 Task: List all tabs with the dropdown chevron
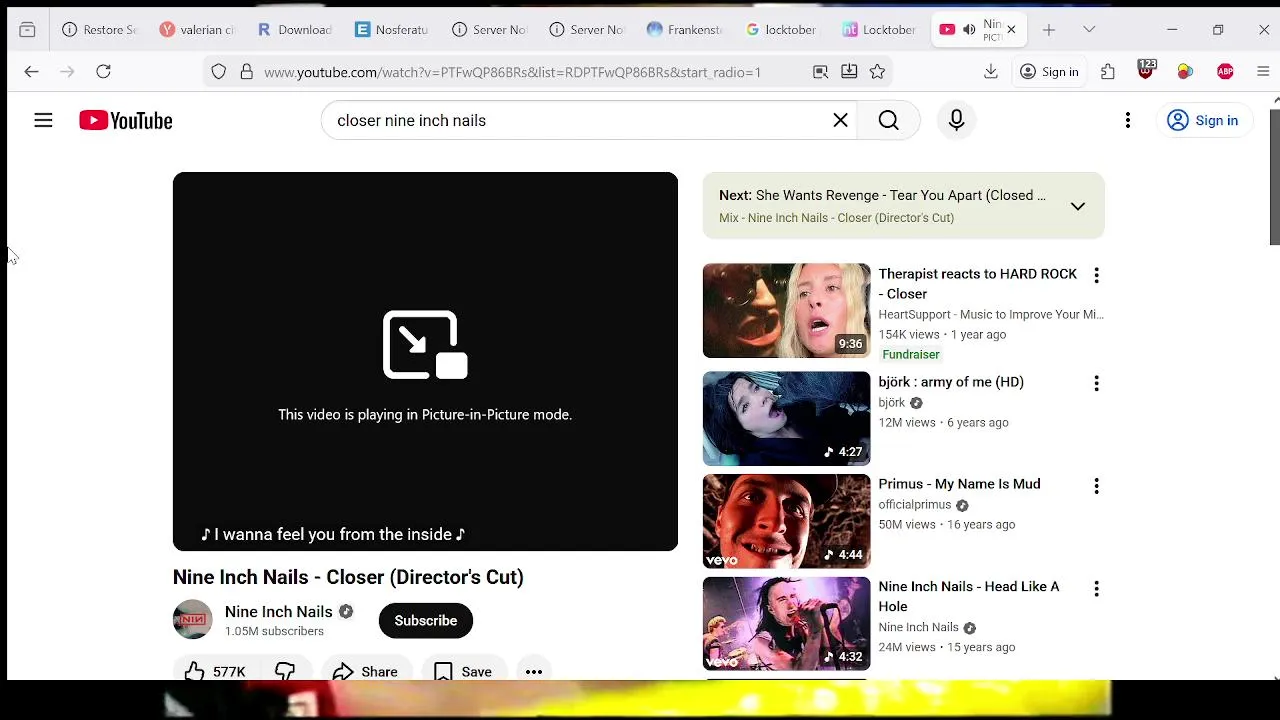(1089, 30)
